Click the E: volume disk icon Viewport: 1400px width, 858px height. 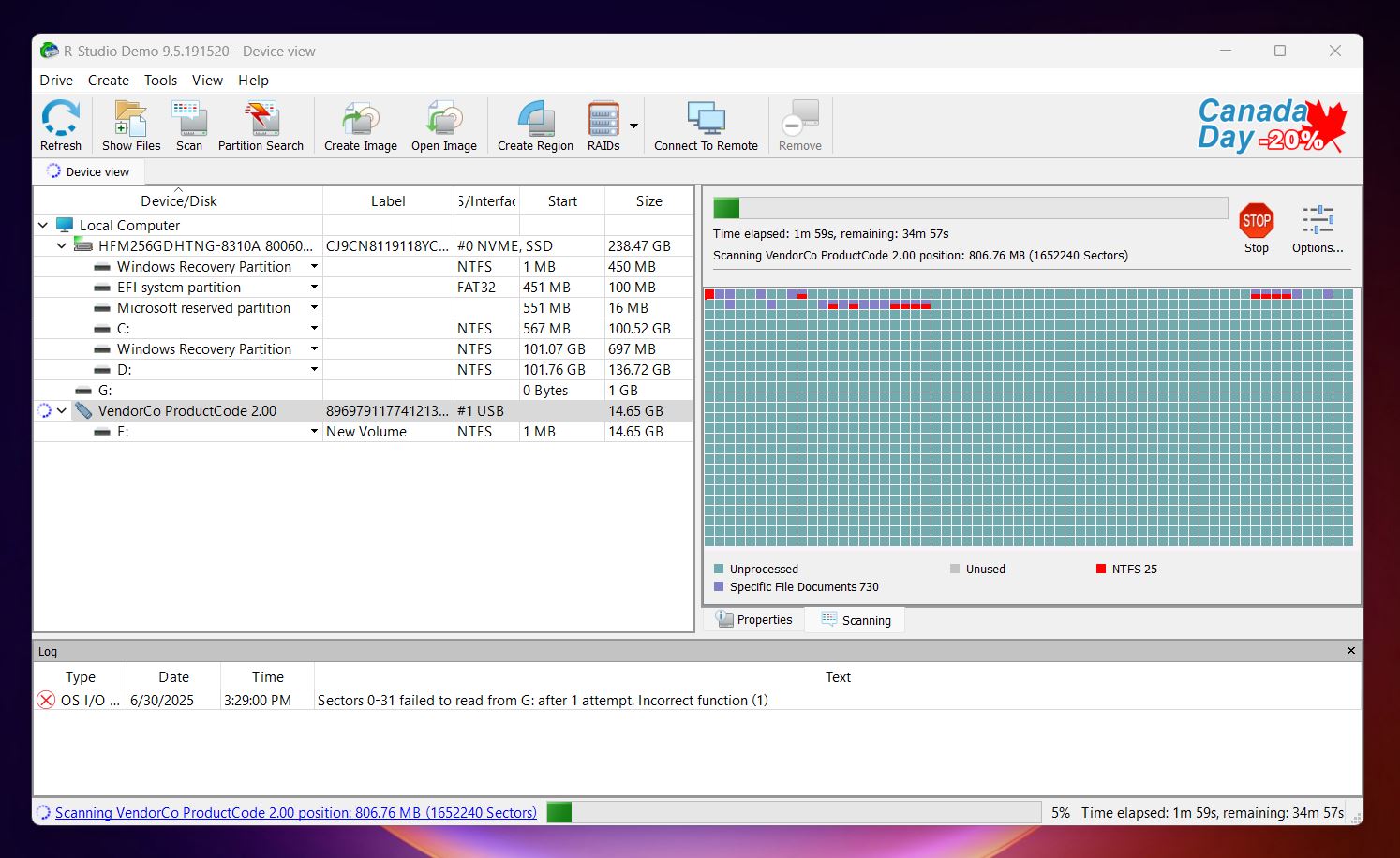(x=102, y=432)
